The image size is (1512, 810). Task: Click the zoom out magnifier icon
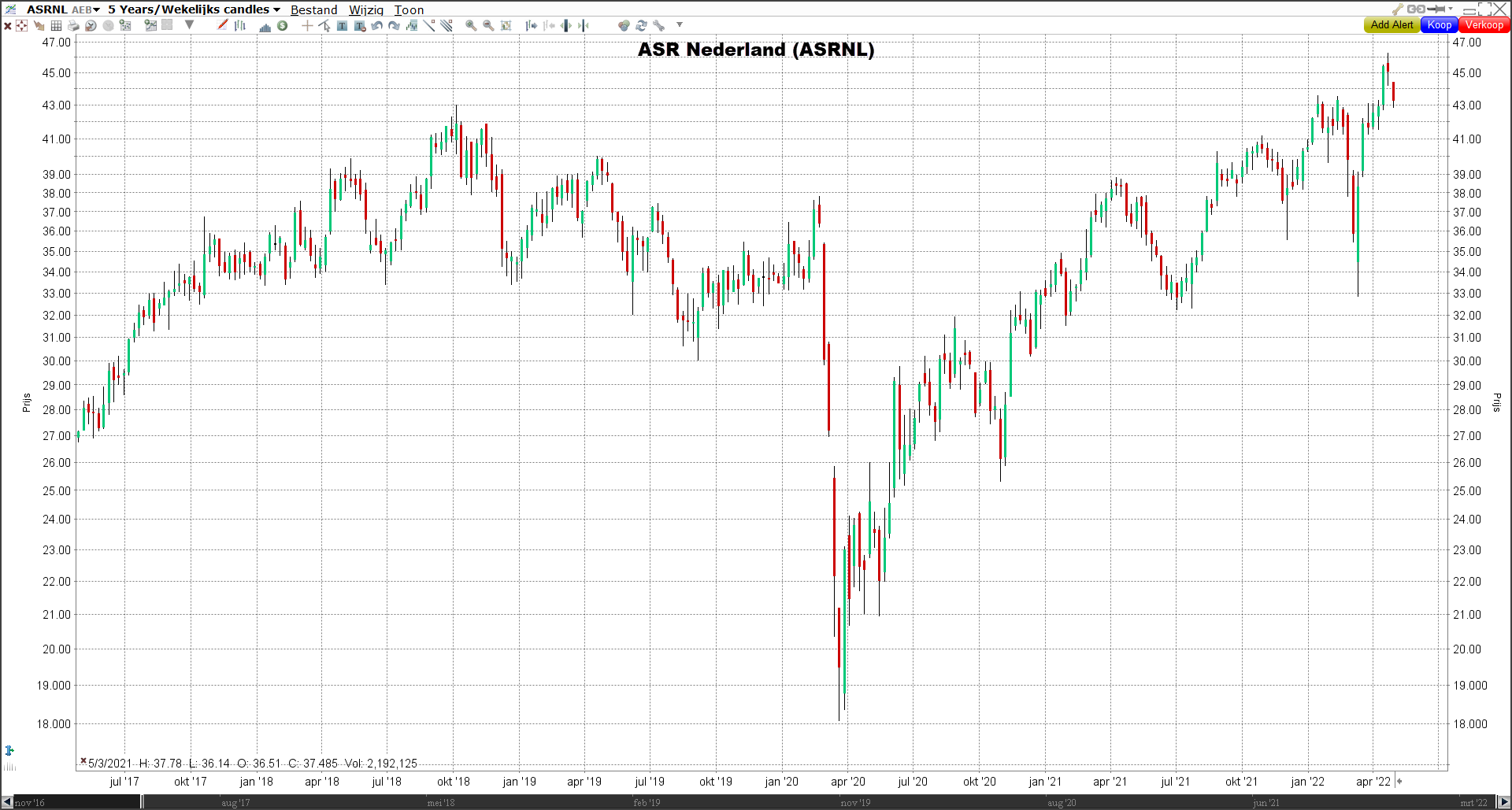click(488, 25)
